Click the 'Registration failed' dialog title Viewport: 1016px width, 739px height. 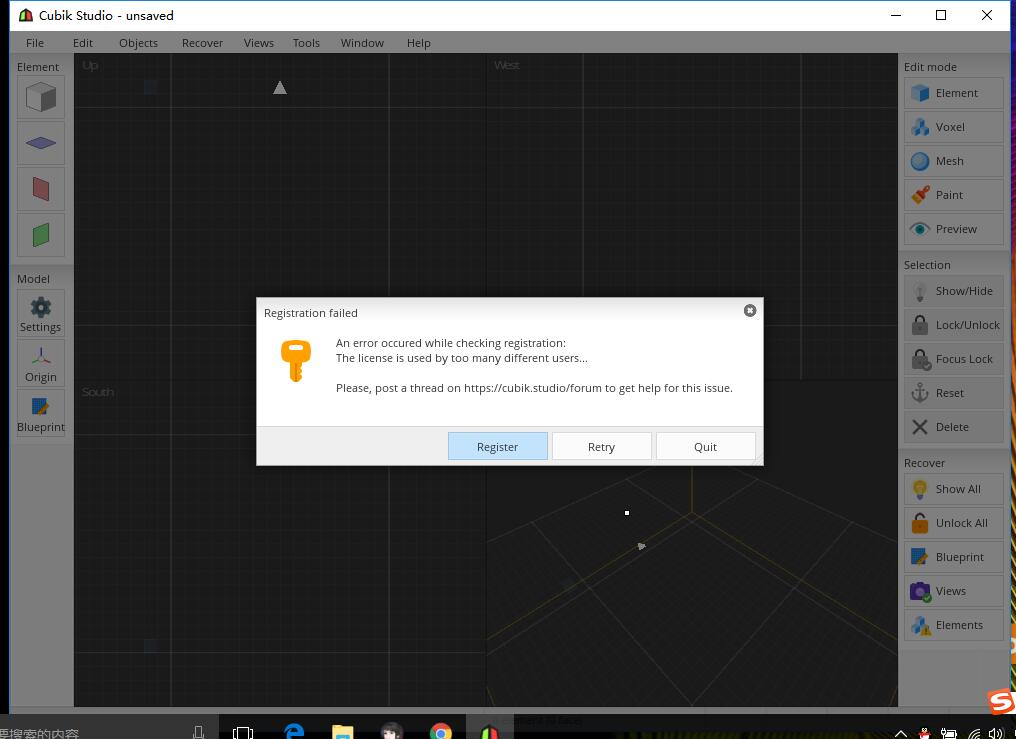click(311, 313)
